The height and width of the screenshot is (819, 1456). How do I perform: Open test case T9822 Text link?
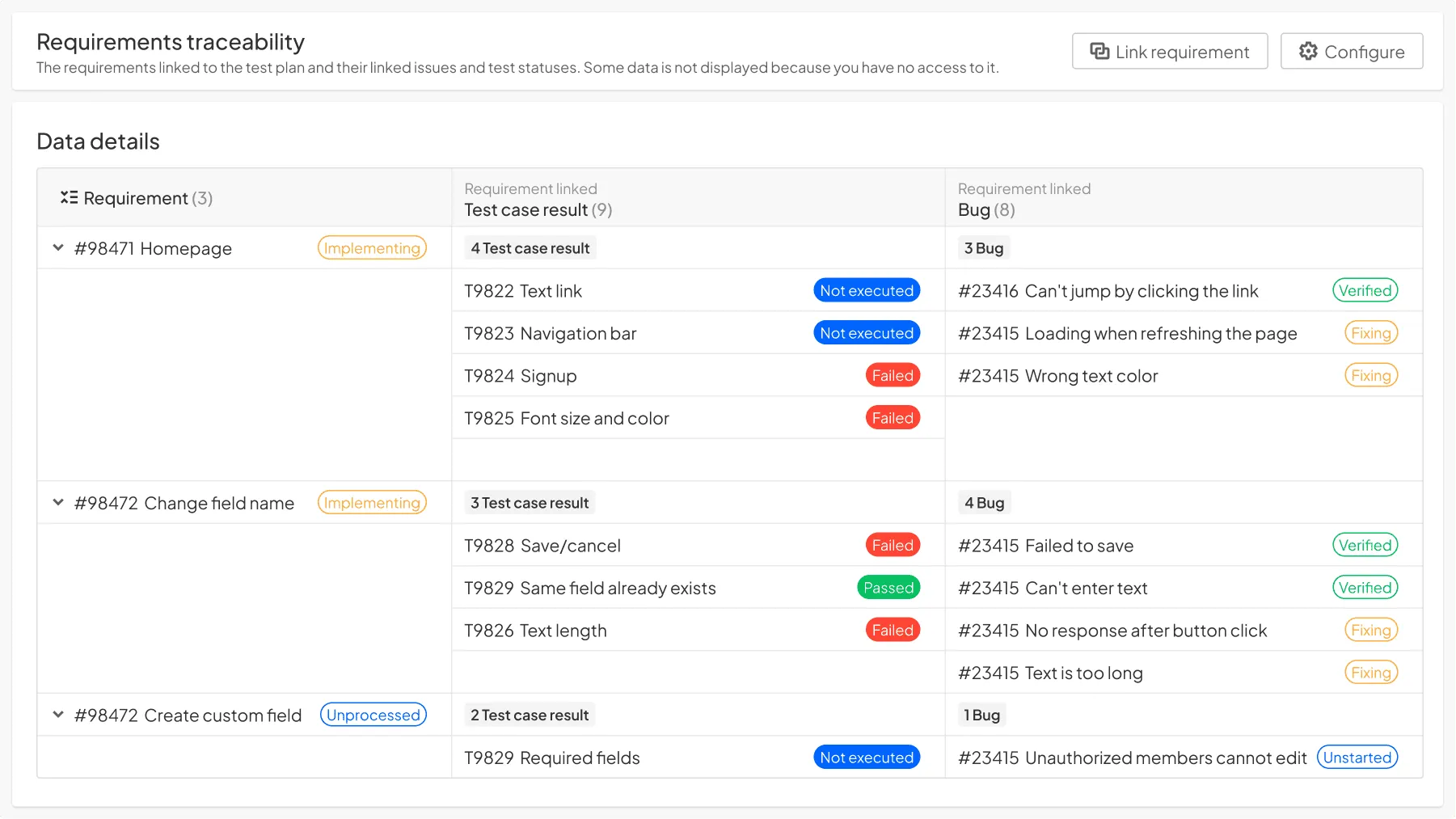click(523, 291)
